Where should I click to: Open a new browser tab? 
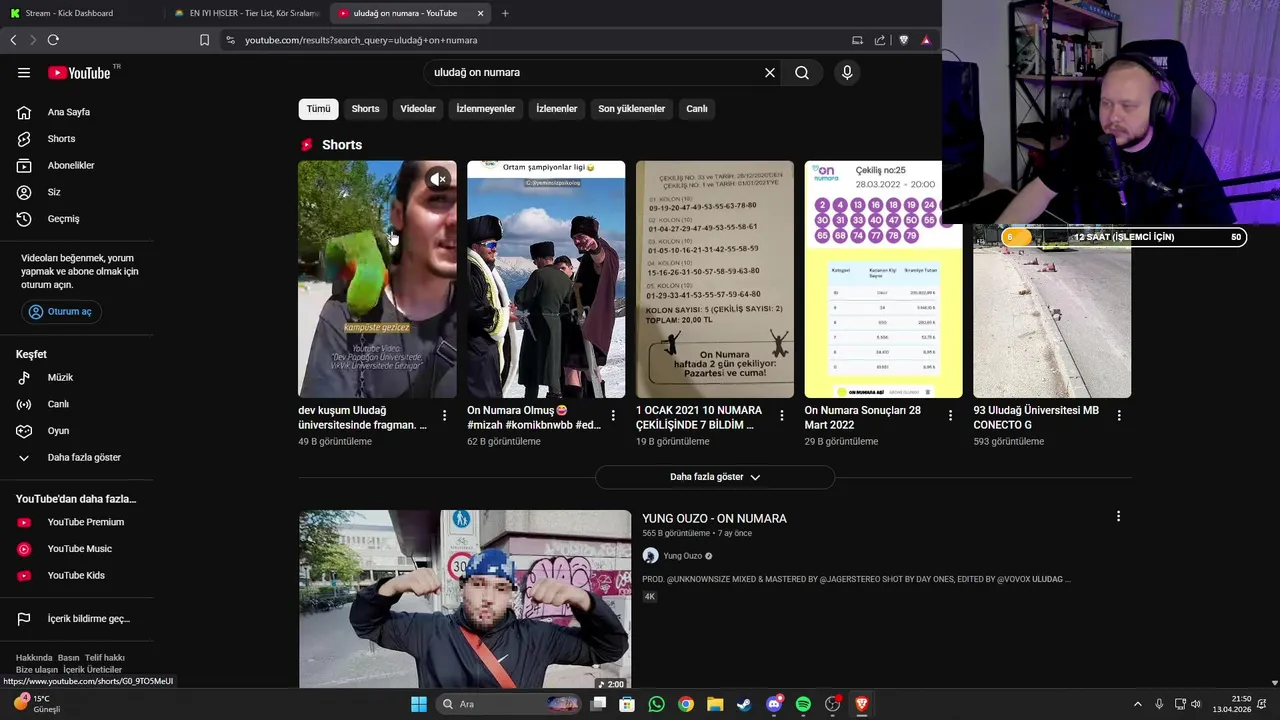[505, 13]
